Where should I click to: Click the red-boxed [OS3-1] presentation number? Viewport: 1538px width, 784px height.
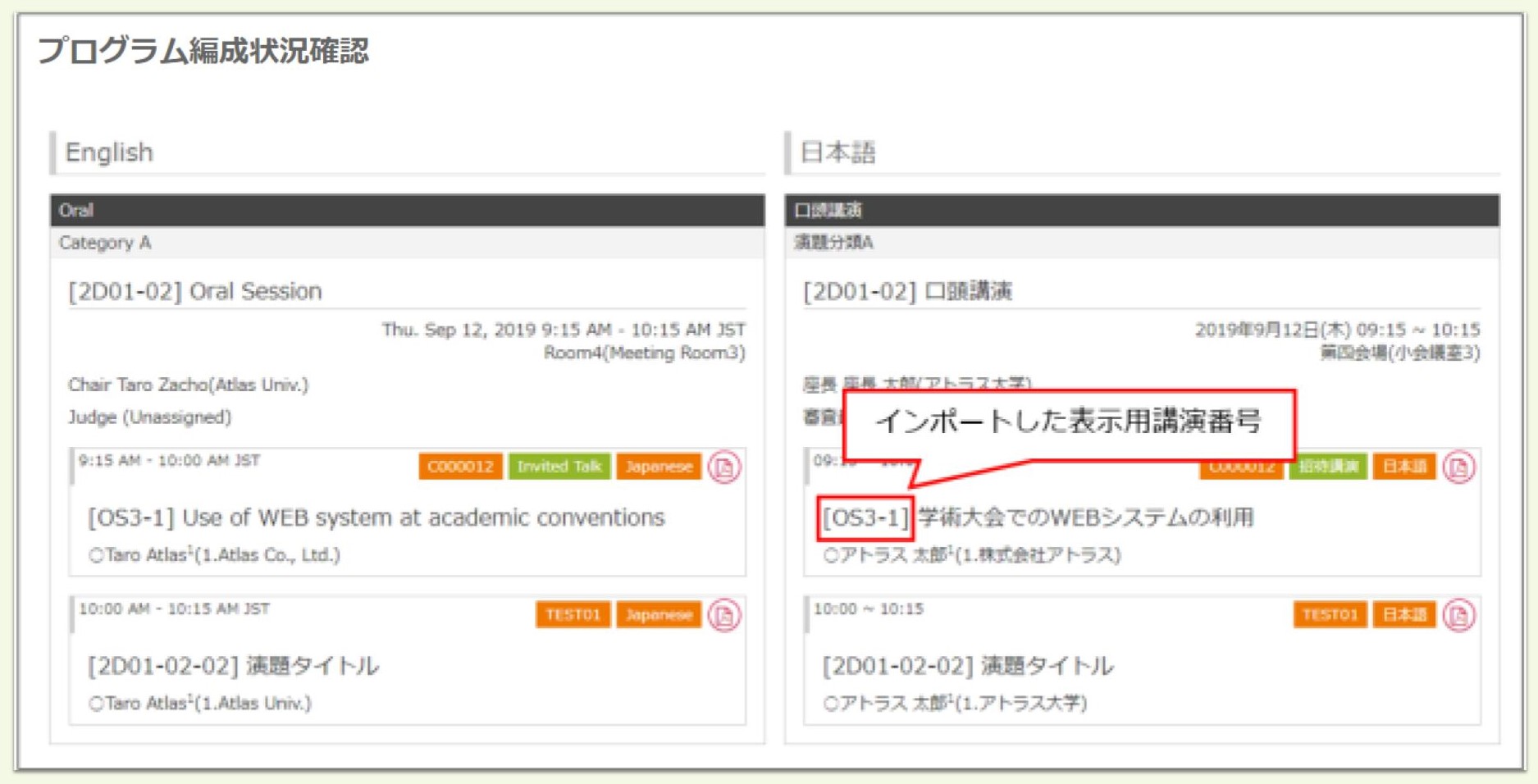point(865,517)
